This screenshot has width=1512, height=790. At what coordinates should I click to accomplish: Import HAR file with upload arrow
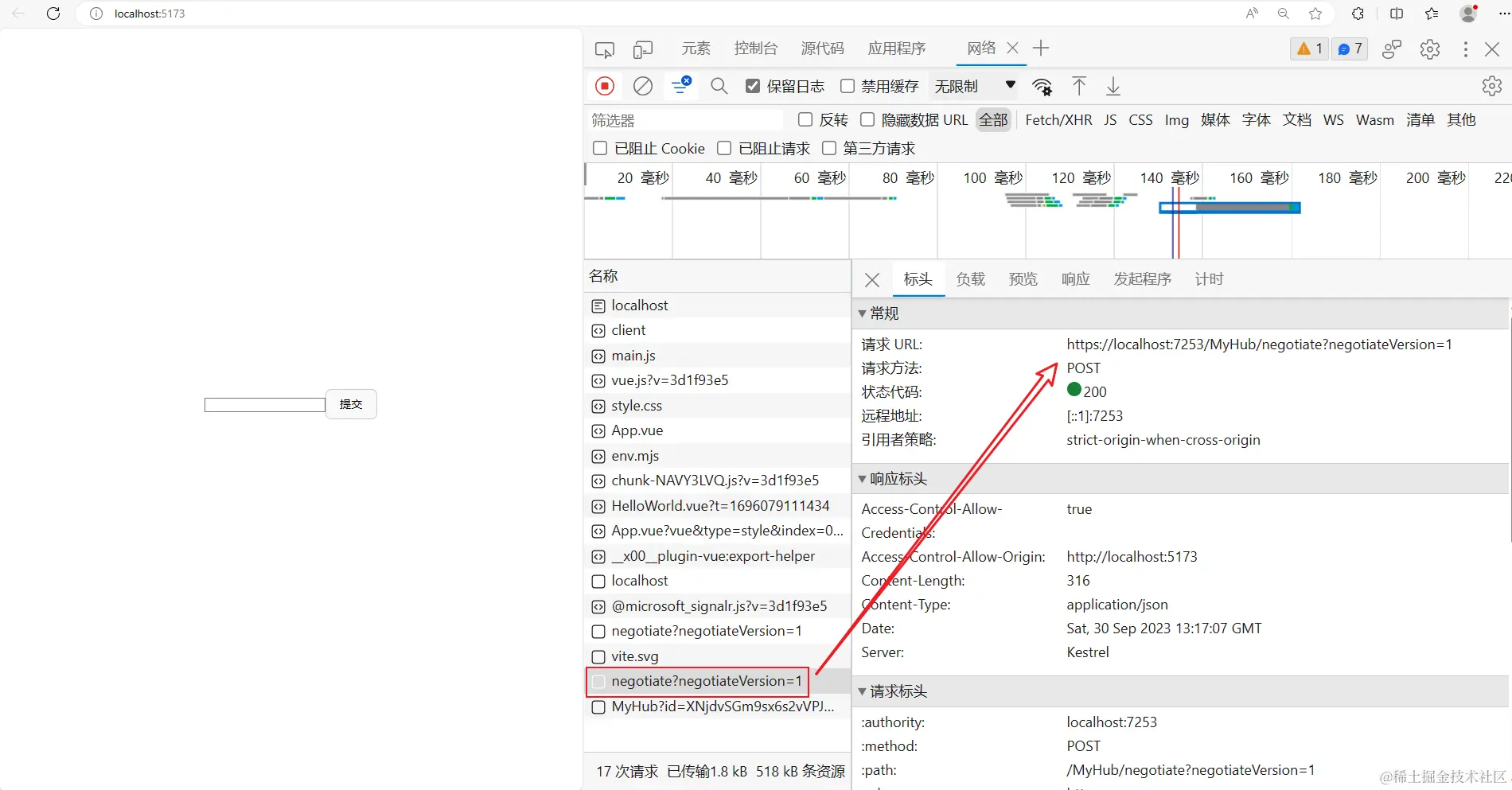pos(1079,86)
